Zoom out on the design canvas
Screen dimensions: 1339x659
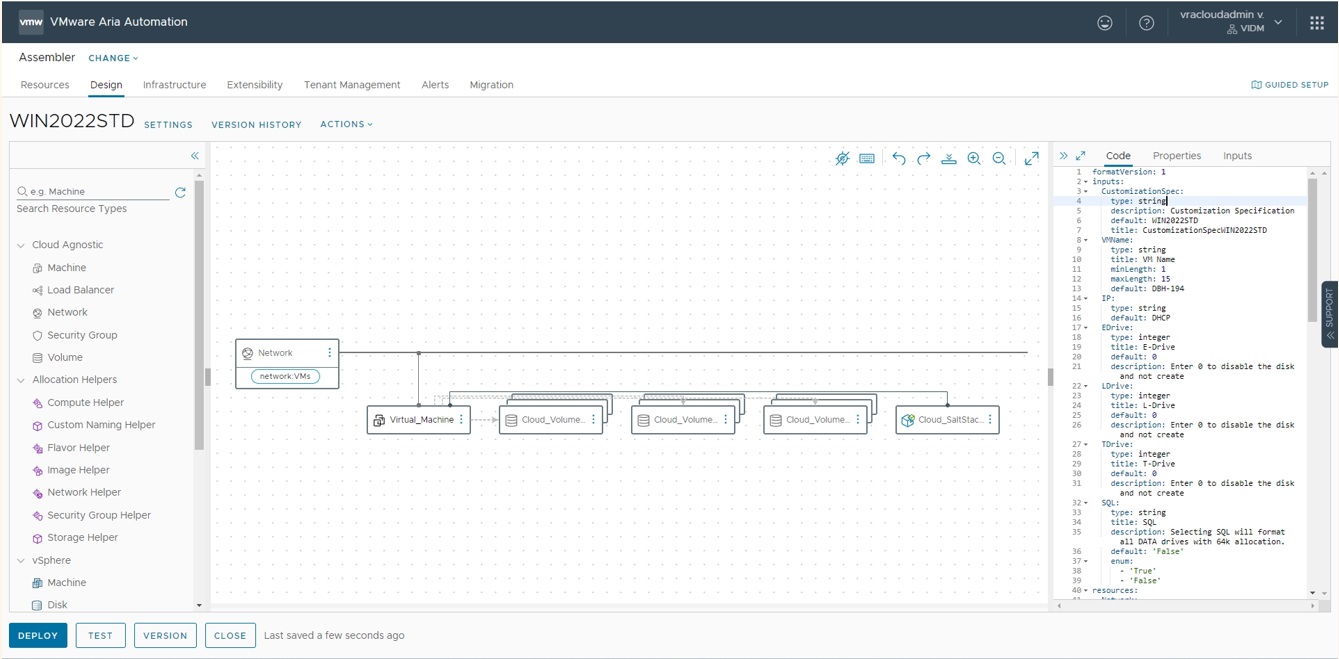998,158
